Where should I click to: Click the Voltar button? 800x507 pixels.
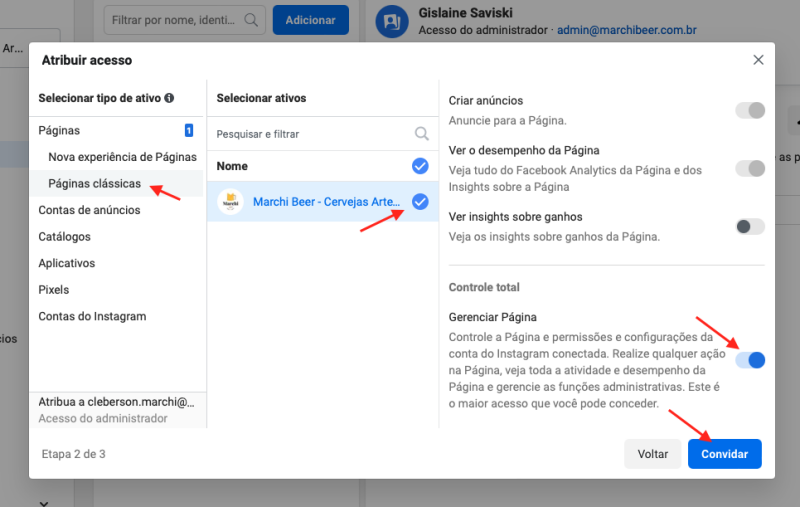click(652, 454)
